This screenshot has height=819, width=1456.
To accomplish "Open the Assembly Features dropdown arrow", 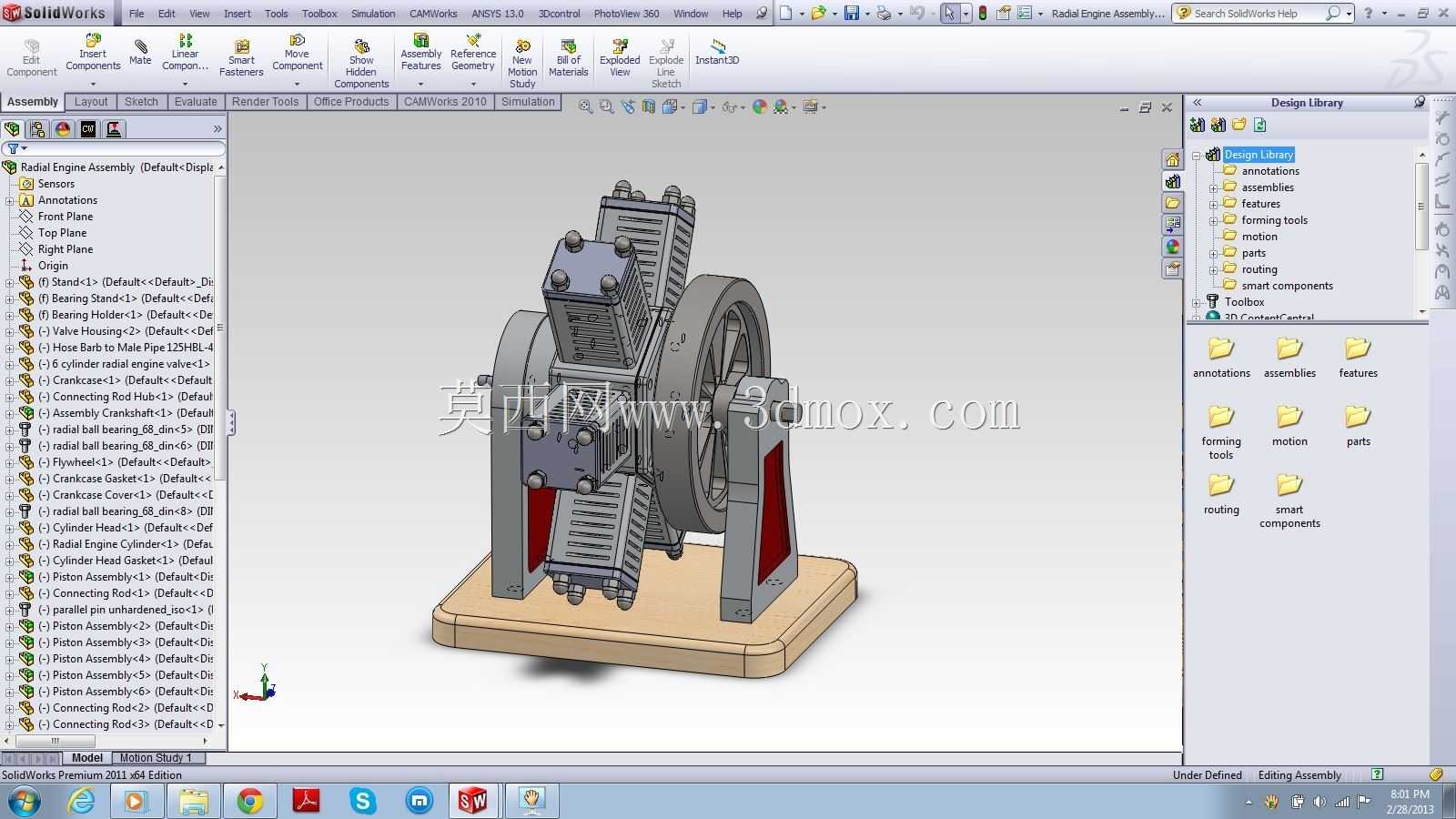I will 420,84.
